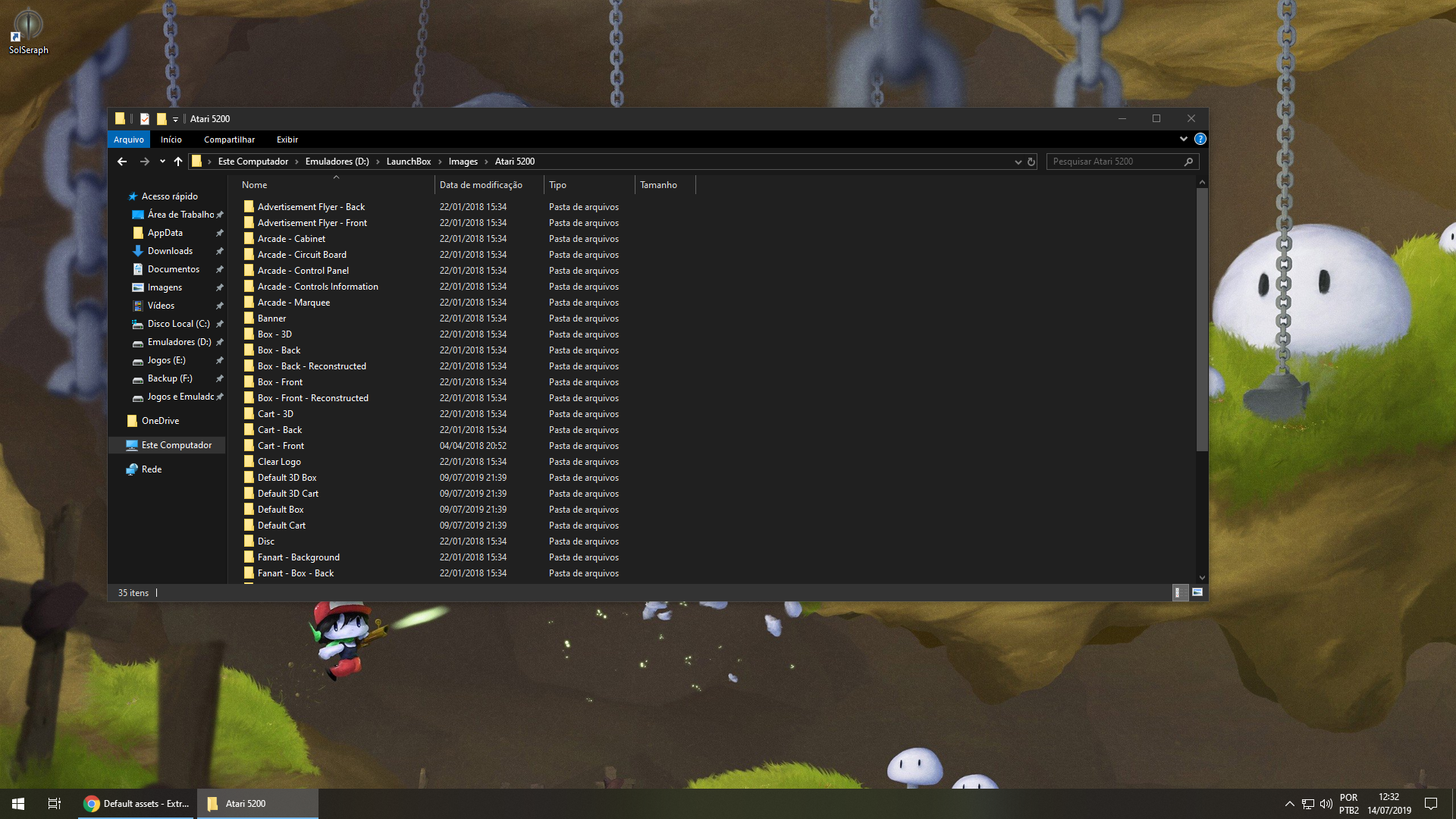Select Rede in navigation pane
This screenshot has width=1456, height=819.
pyautogui.click(x=151, y=469)
